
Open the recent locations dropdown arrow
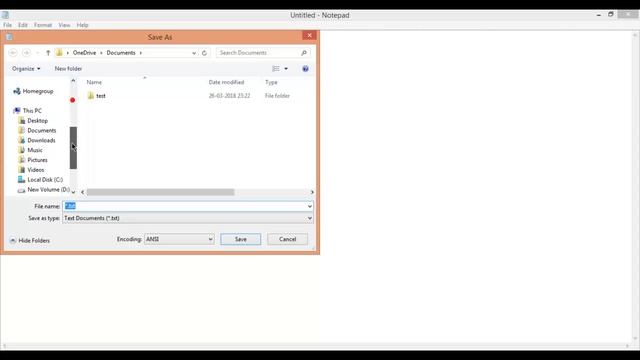[x=38, y=53]
